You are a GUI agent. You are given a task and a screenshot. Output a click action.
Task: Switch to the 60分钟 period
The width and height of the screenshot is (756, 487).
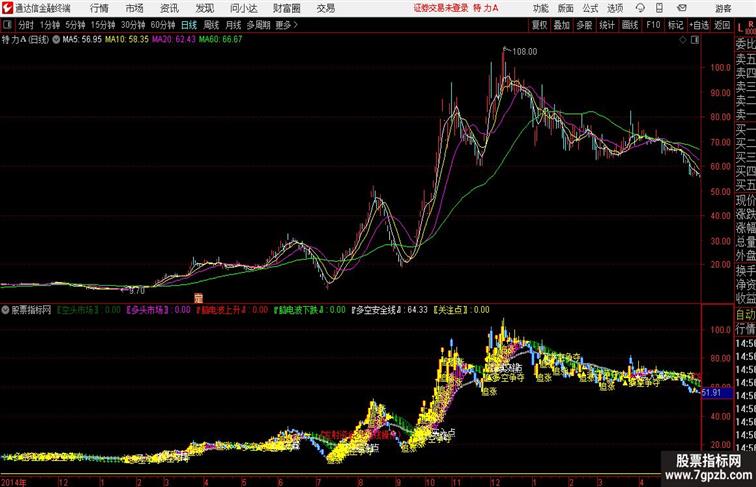coord(163,25)
